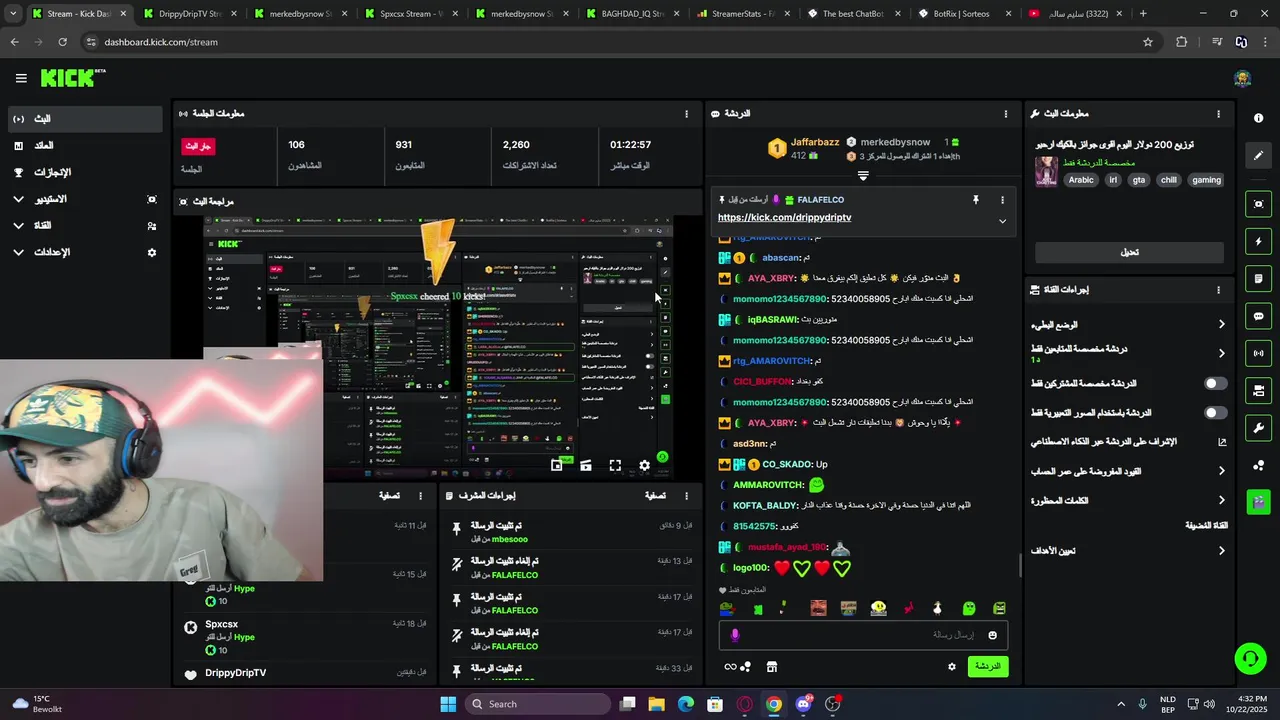Open the user avatar in top right
This screenshot has height=720, width=1280.
click(x=1242, y=79)
